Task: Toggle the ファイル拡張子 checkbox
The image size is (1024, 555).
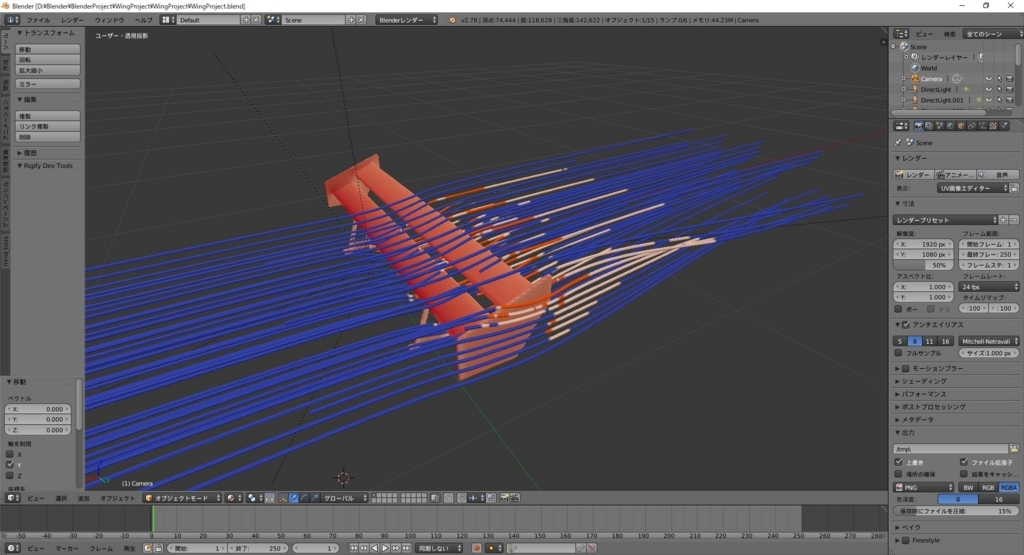Action: pyautogui.click(x=964, y=462)
